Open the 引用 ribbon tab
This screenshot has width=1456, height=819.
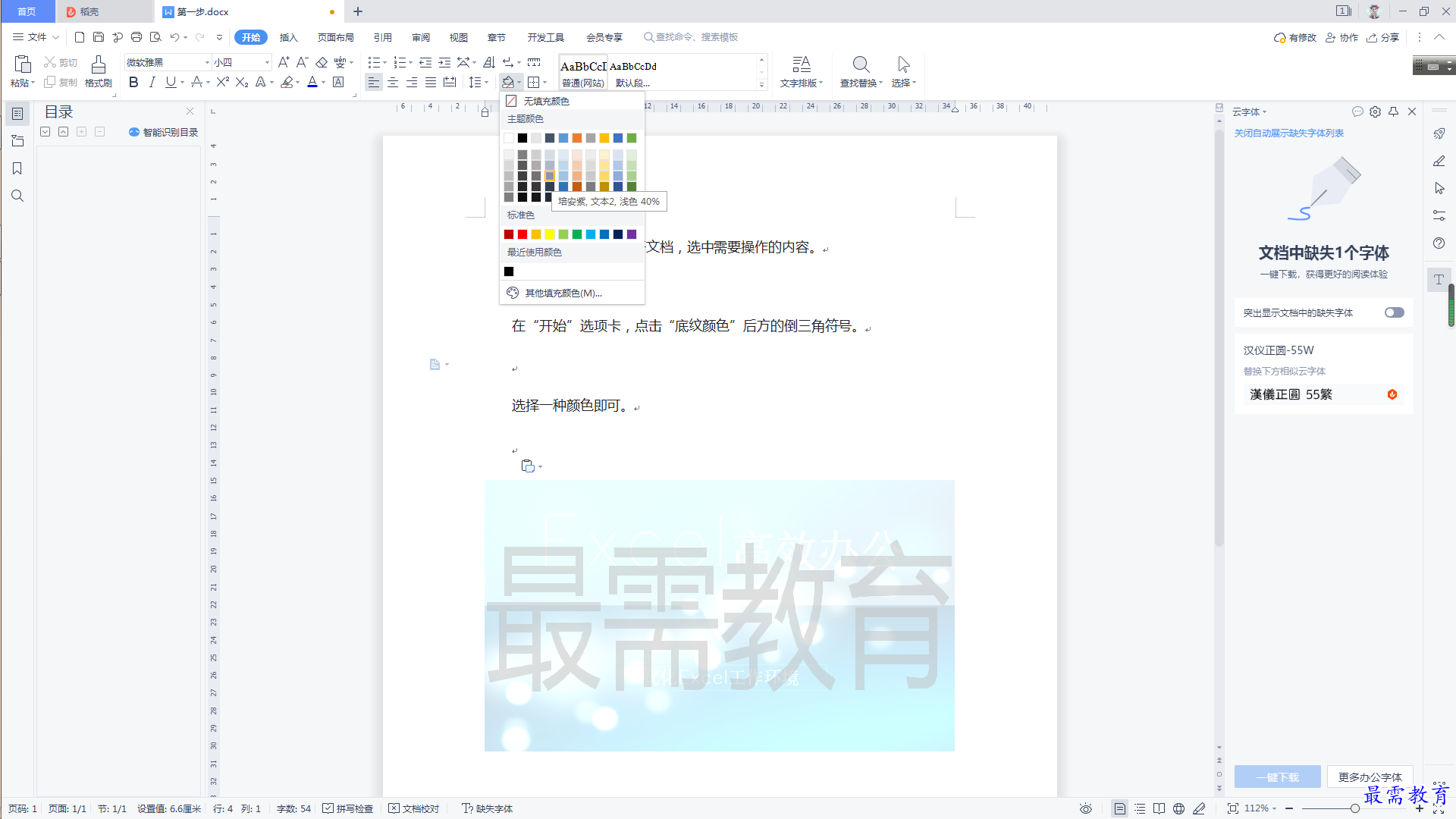click(382, 37)
